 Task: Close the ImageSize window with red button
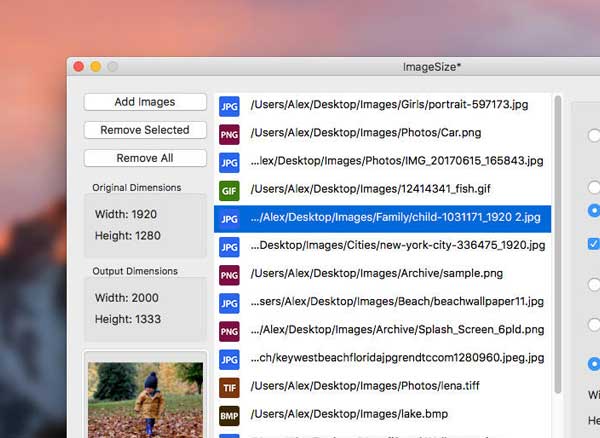click(x=79, y=67)
